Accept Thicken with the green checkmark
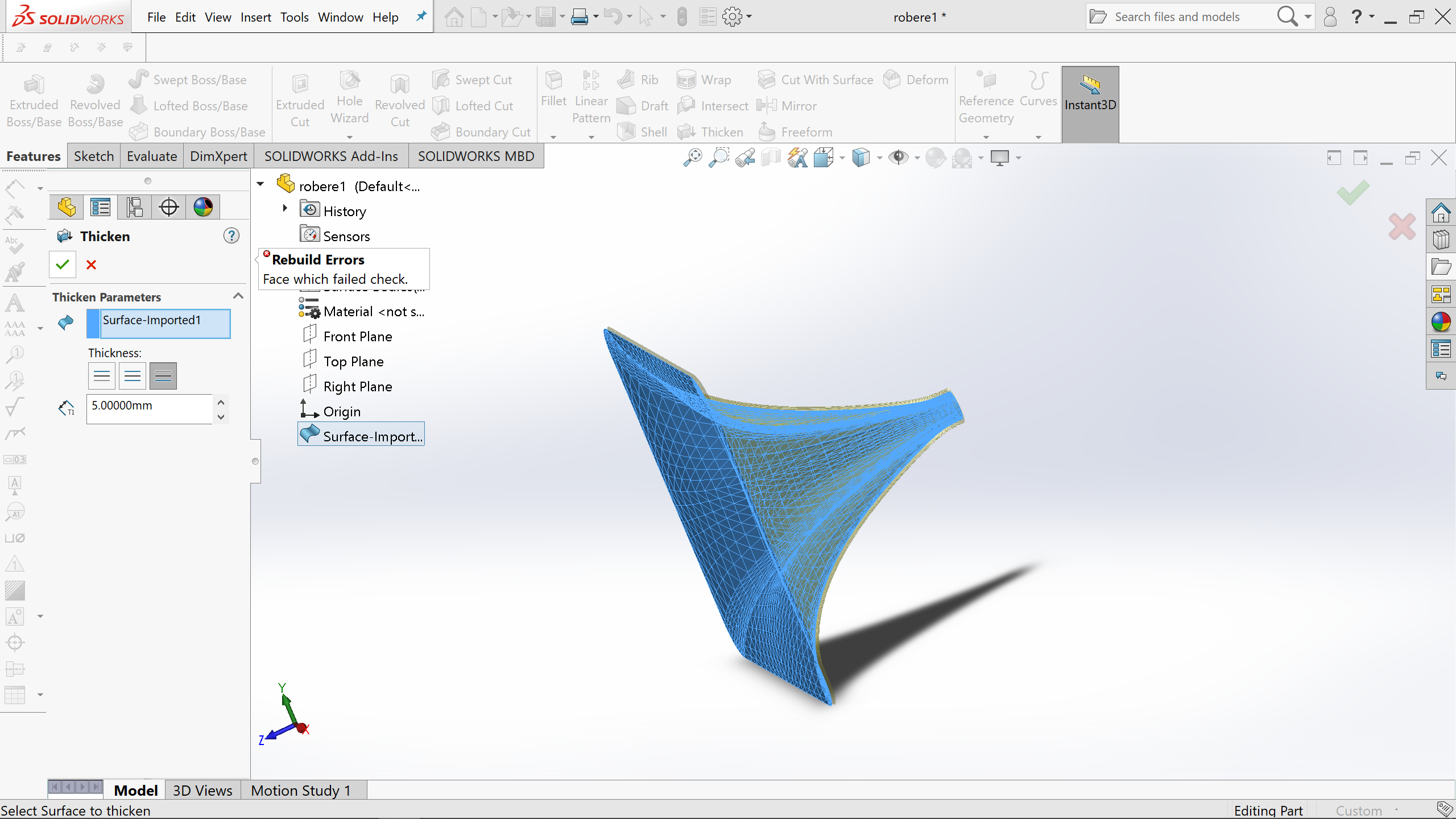The height and width of the screenshot is (819, 1456). [x=63, y=264]
